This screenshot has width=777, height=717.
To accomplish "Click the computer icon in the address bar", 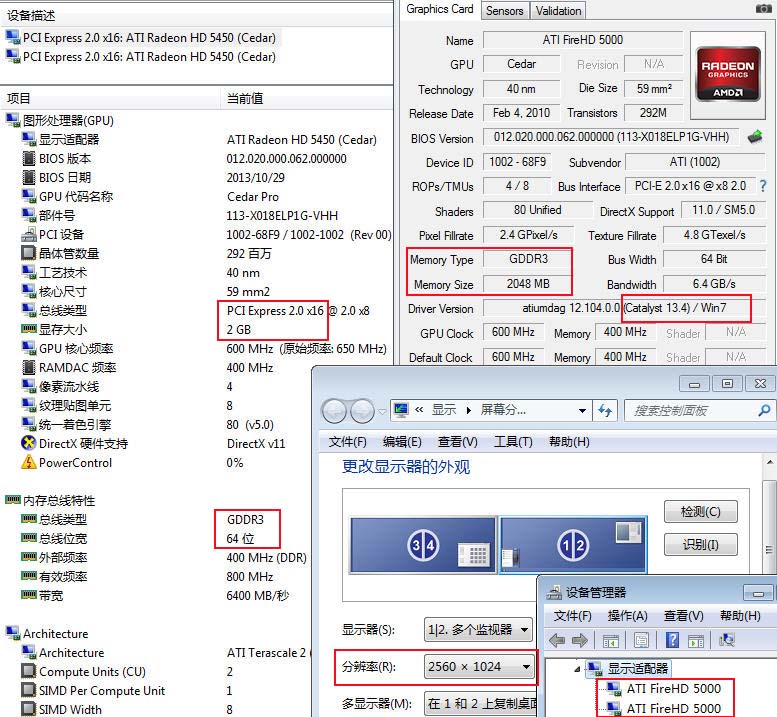I will [401, 410].
